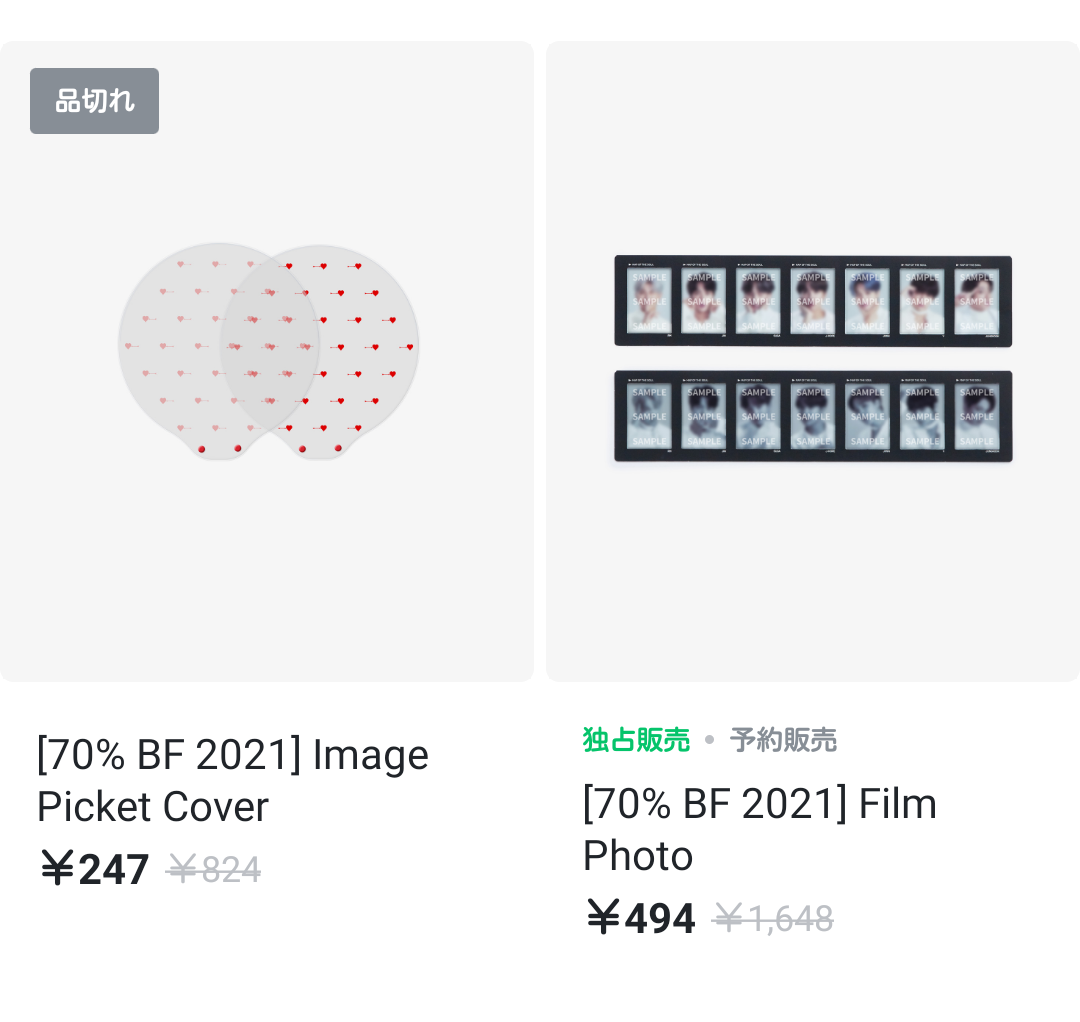
Task: Open the Film Photo product title
Action: (759, 829)
